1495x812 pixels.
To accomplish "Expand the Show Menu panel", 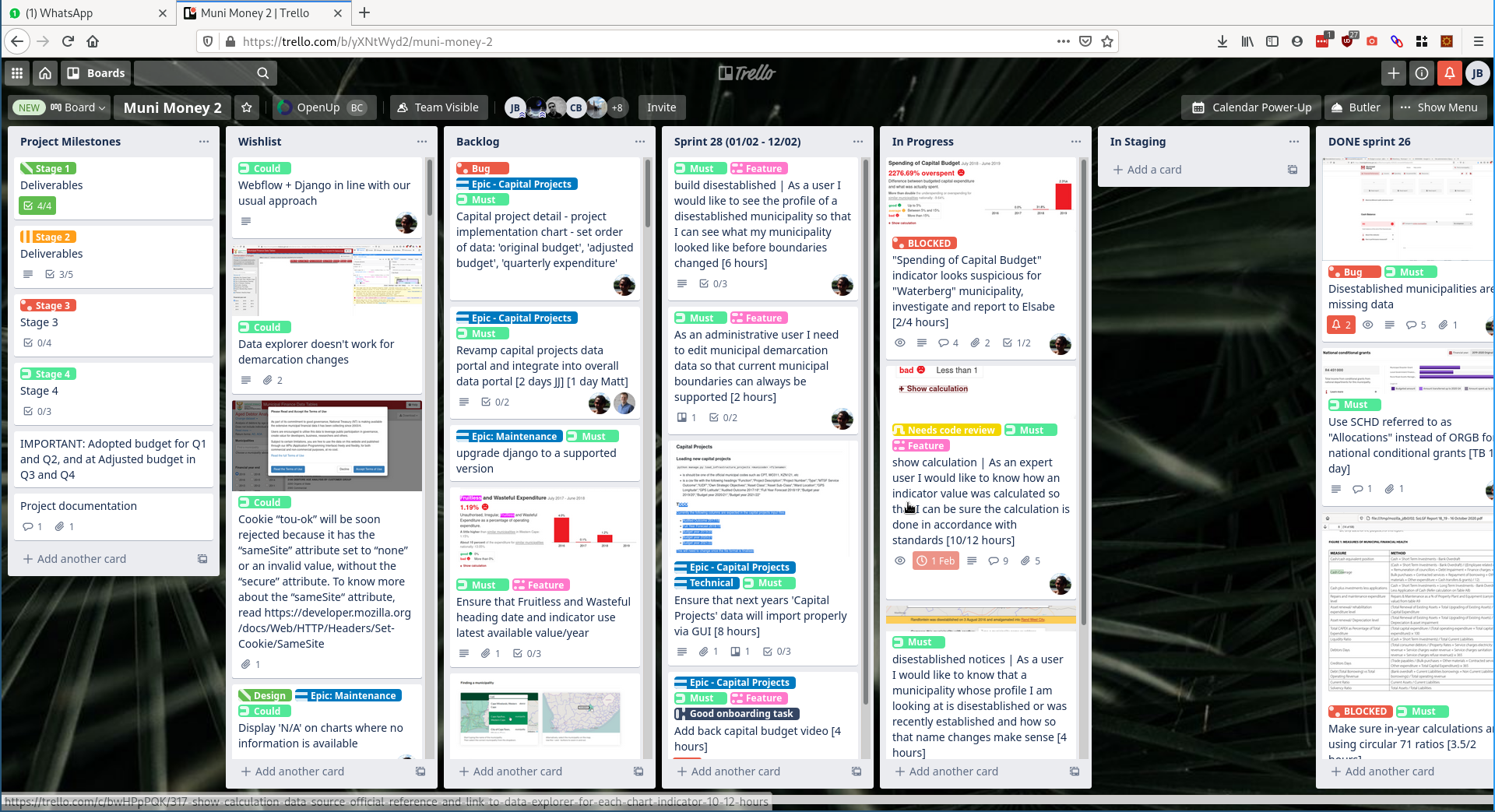I will click(x=1438, y=107).
